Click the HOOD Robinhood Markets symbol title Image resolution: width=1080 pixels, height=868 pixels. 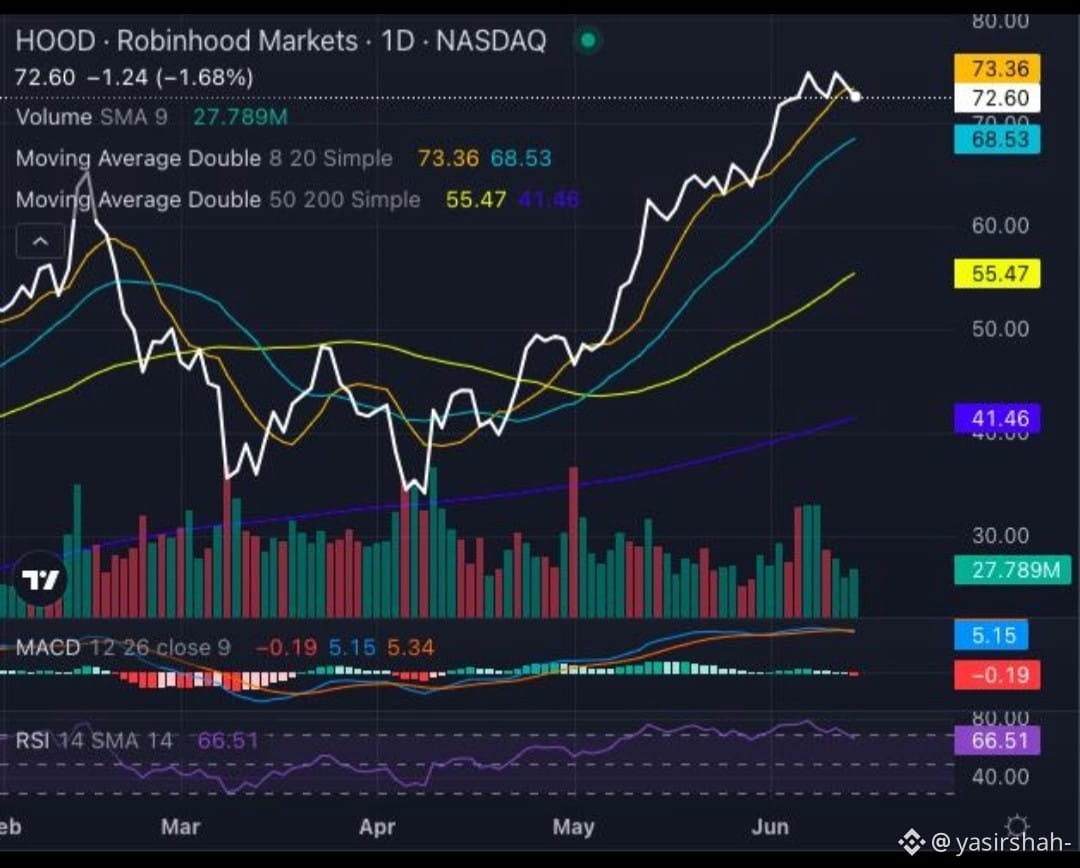[x=281, y=41]
